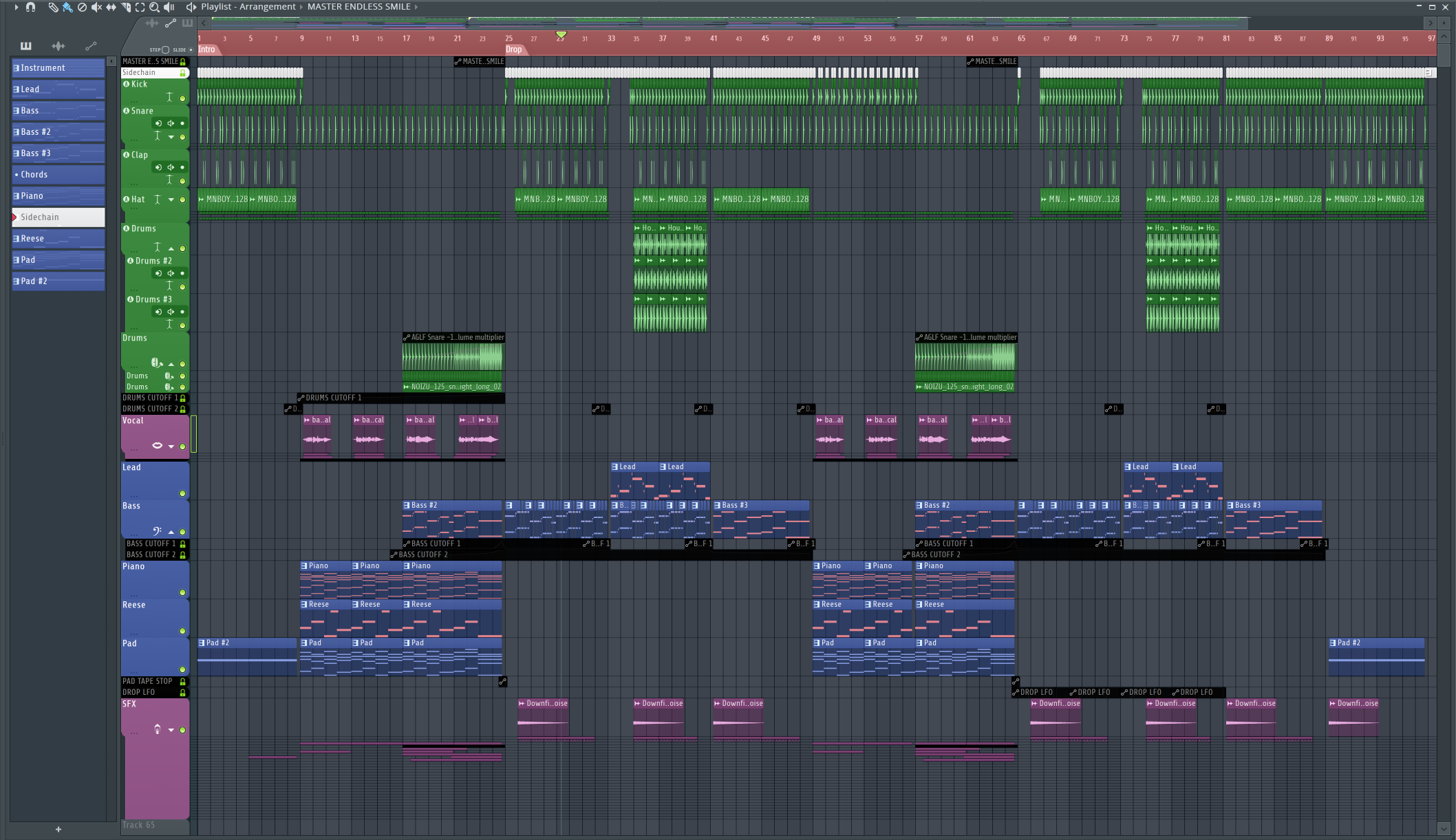Toggle the magnet snap tool

(30, 7)
